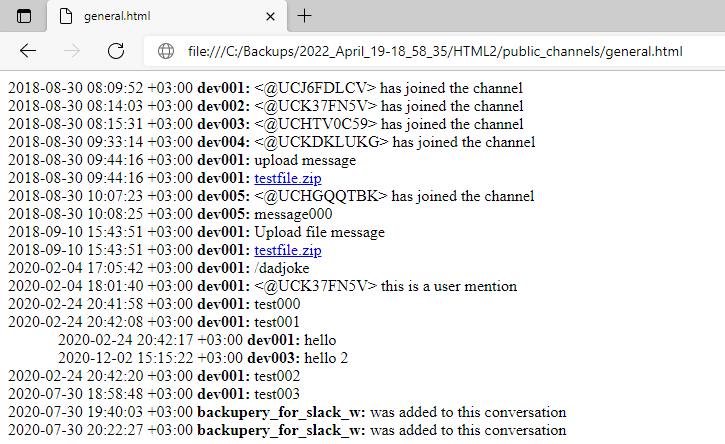Screen dimensions: 725x444
Task: Click the globe site info icon
Action: coord(166,51)
